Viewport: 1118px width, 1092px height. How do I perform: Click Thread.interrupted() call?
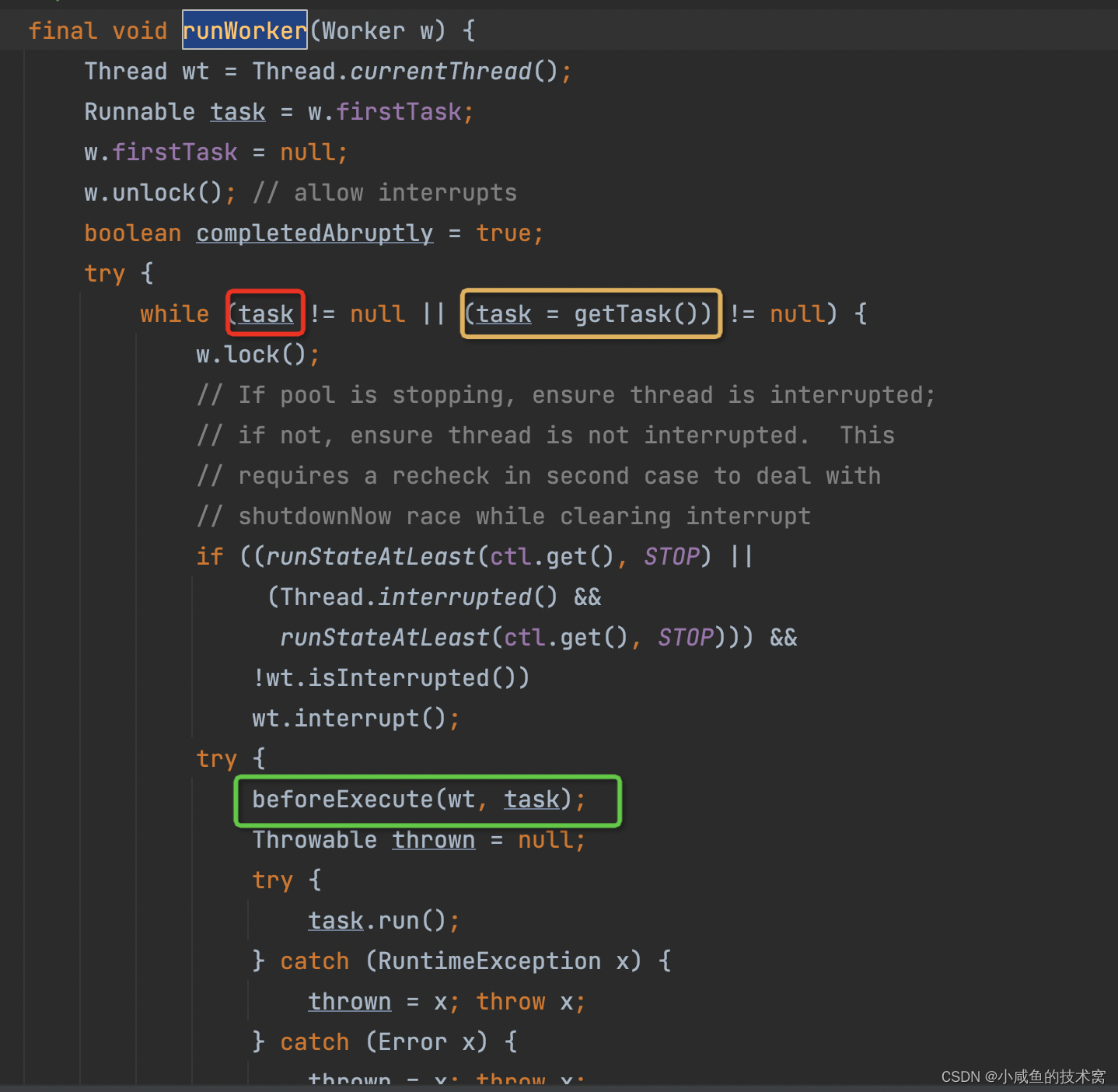[x=419, y=597]
